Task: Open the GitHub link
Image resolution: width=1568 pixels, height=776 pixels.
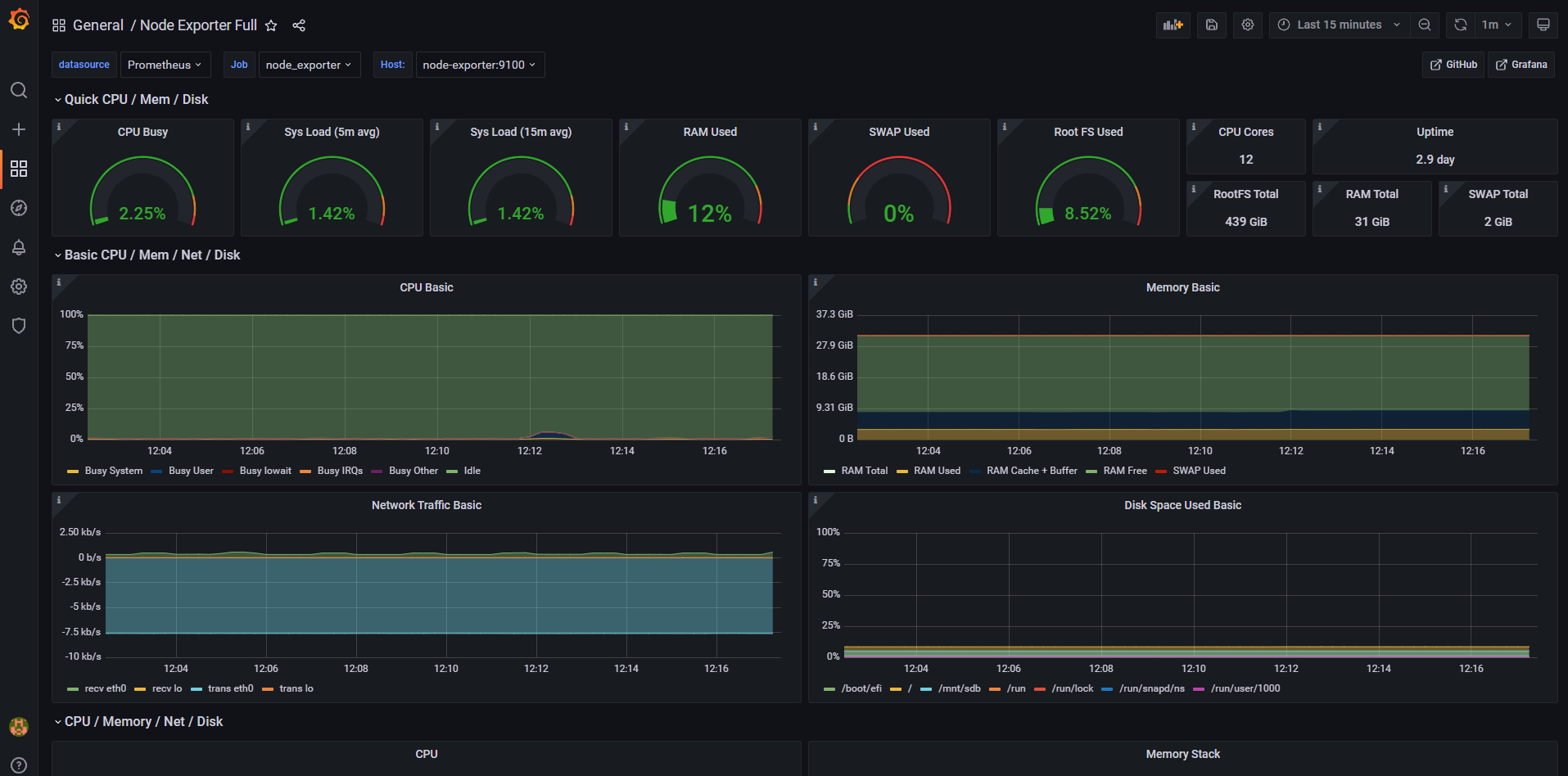Action: [1453, 65]
